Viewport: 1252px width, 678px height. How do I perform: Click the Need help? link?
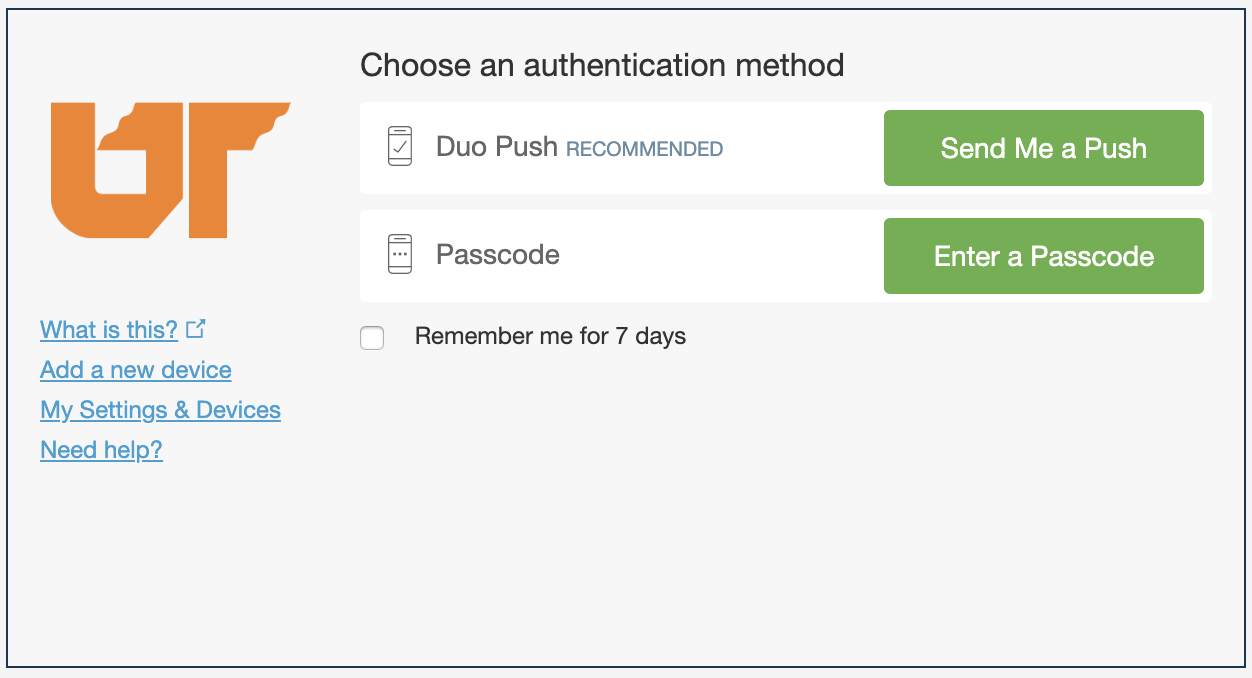(x=101, y=449)
